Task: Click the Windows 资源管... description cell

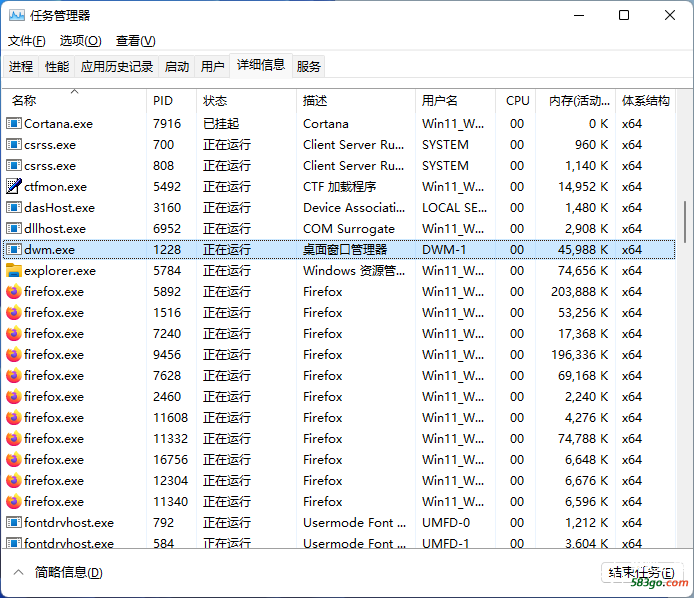Action: tap(354, 270)
